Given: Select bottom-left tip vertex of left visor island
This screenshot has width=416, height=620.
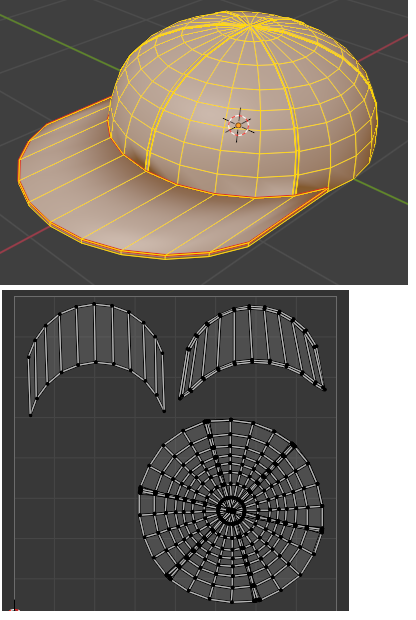Looking at the screenshot, I should point(30,415).
